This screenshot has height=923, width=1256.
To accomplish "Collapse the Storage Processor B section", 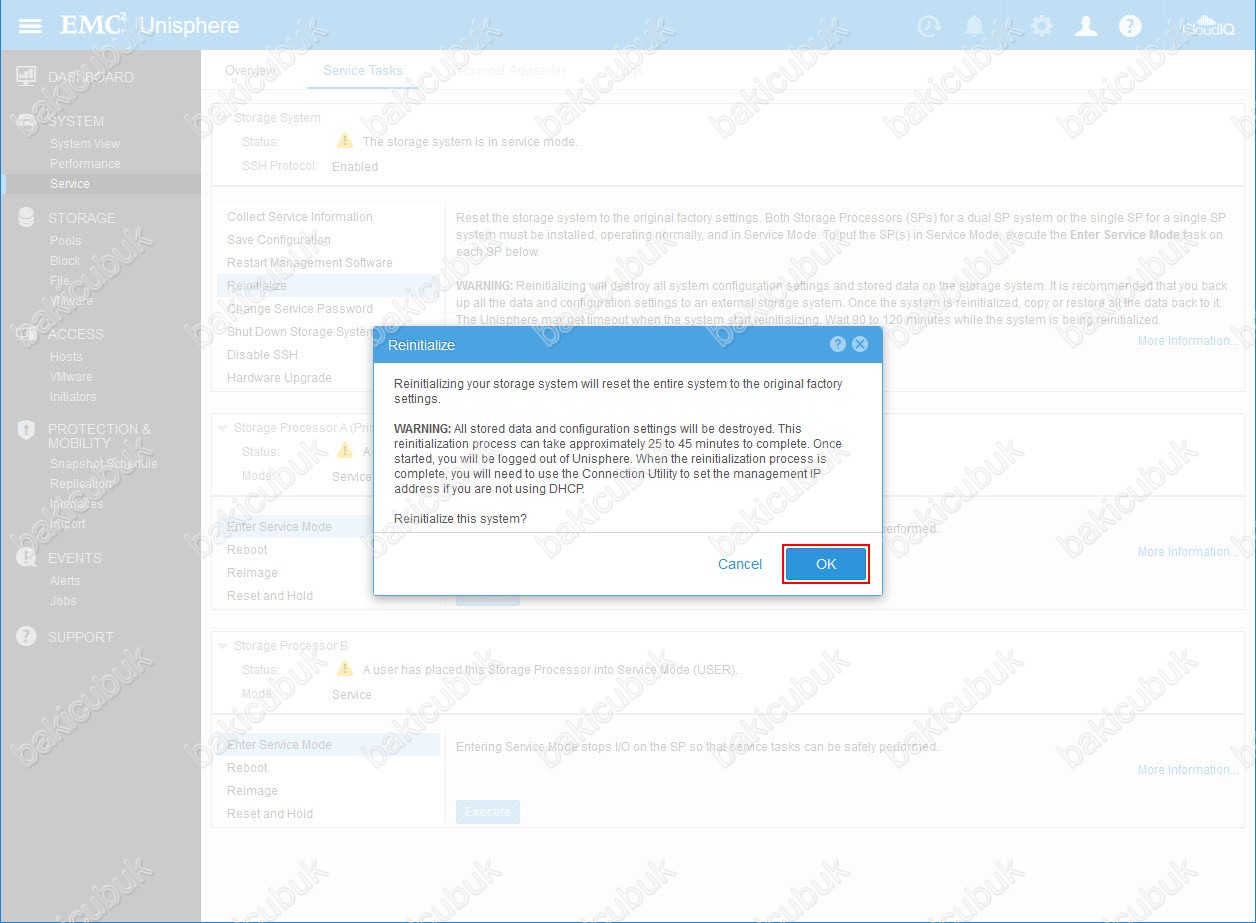I will tap(222, 646).
